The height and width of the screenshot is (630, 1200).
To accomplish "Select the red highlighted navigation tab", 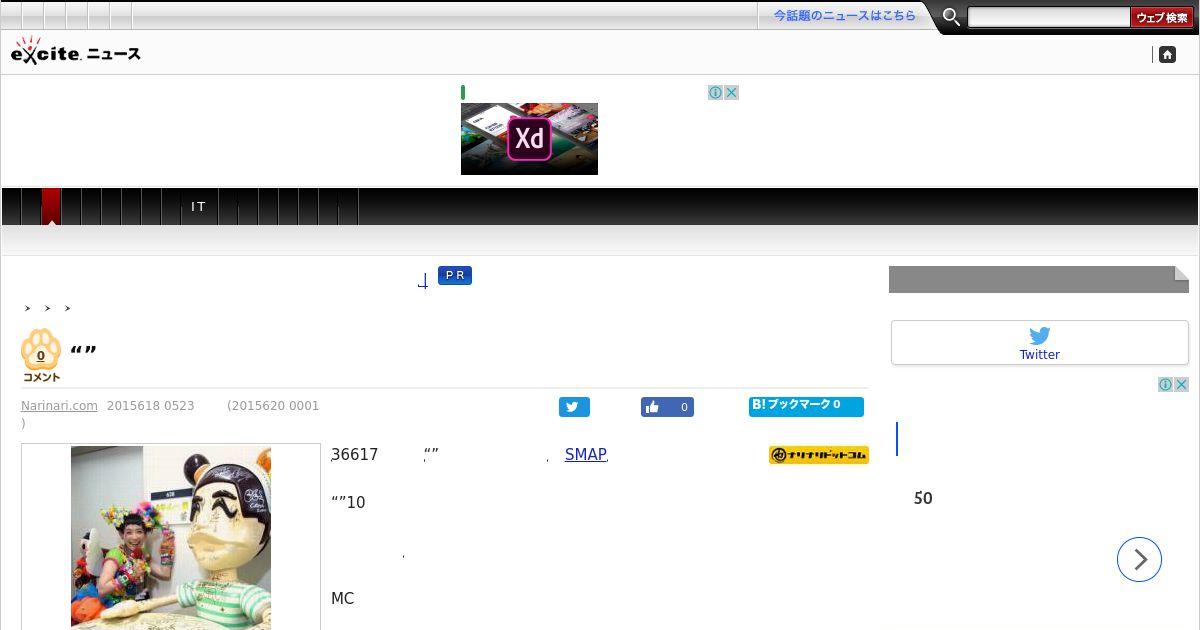I will 51,206.
